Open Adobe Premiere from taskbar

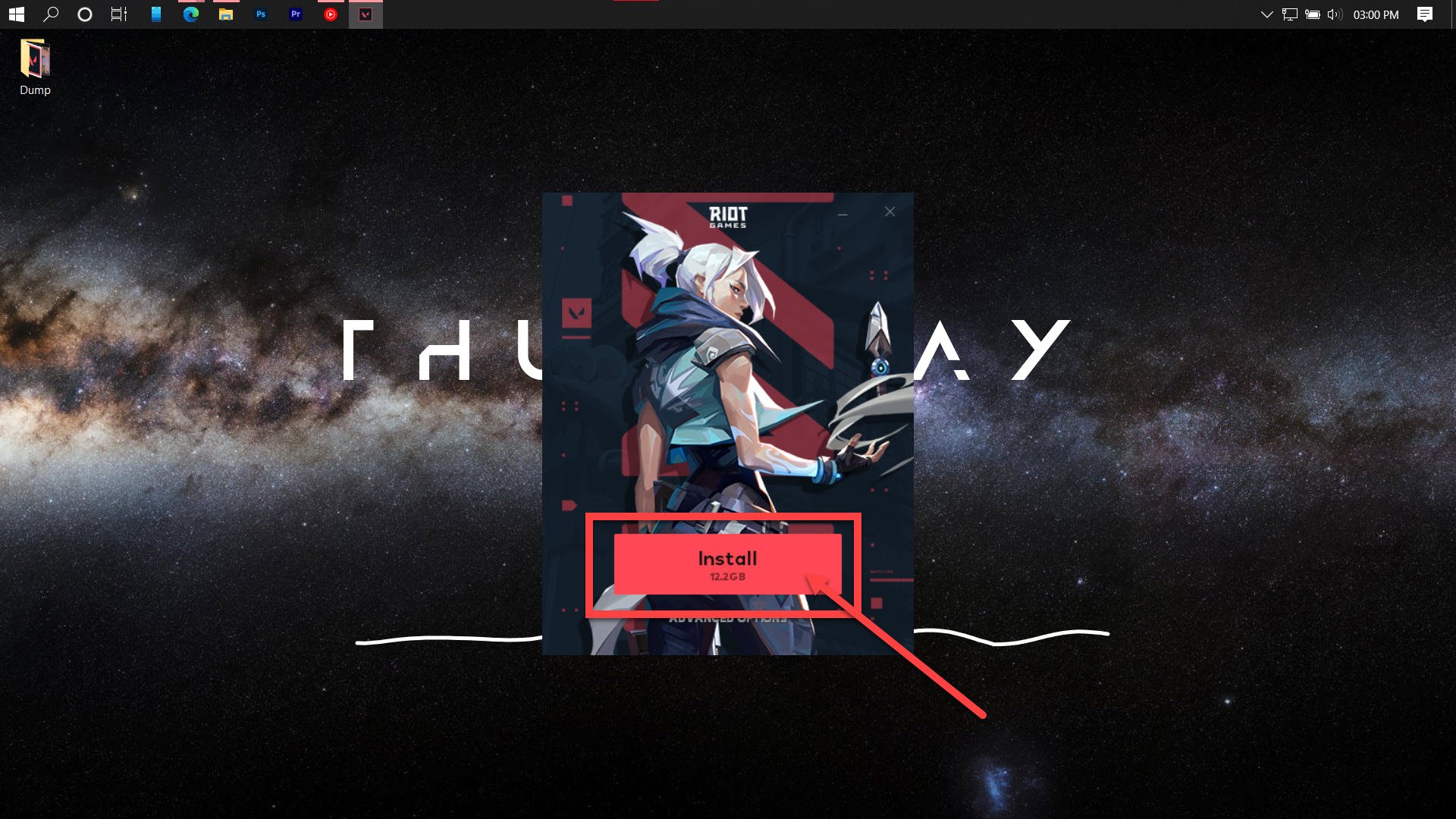point(296,14)
